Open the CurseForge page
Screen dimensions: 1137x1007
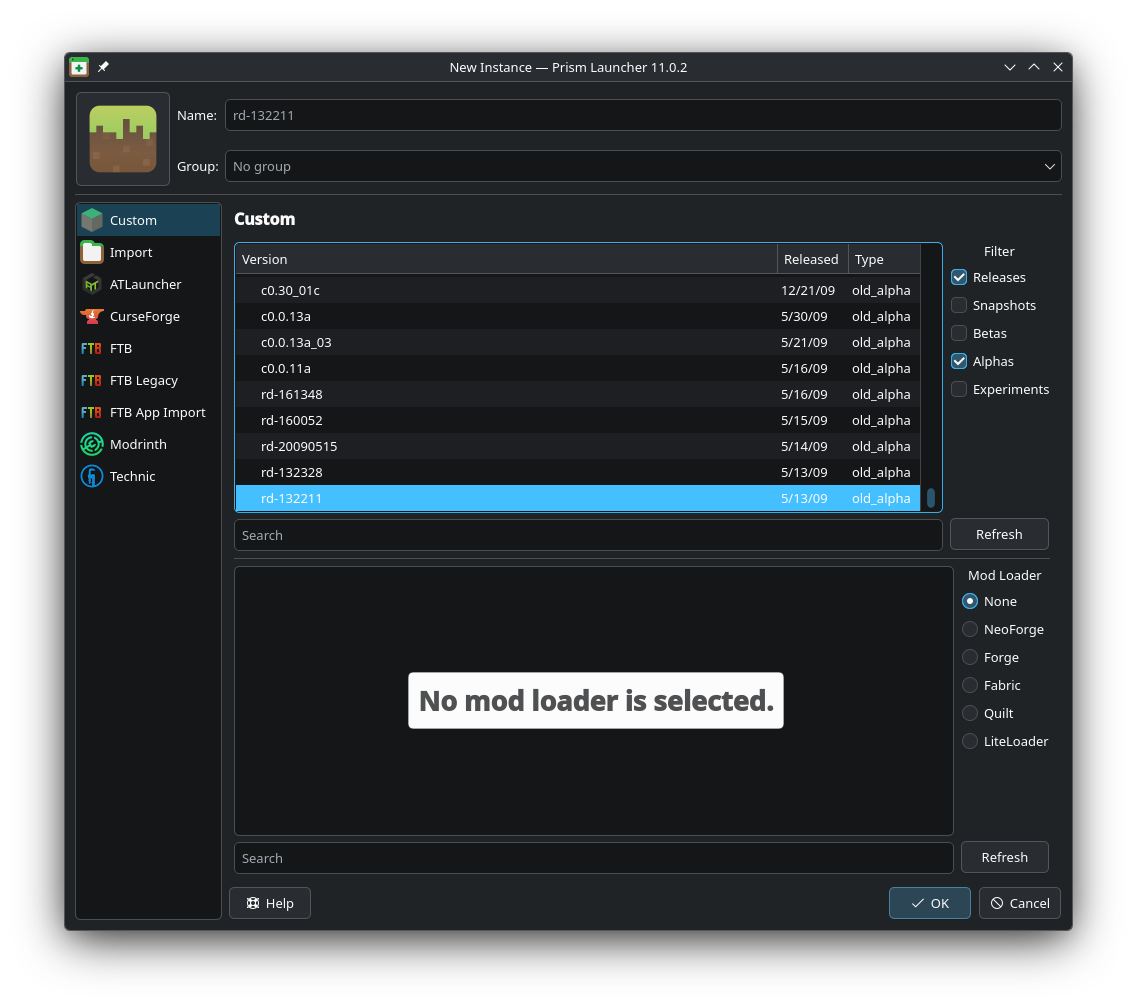(149, 316)
